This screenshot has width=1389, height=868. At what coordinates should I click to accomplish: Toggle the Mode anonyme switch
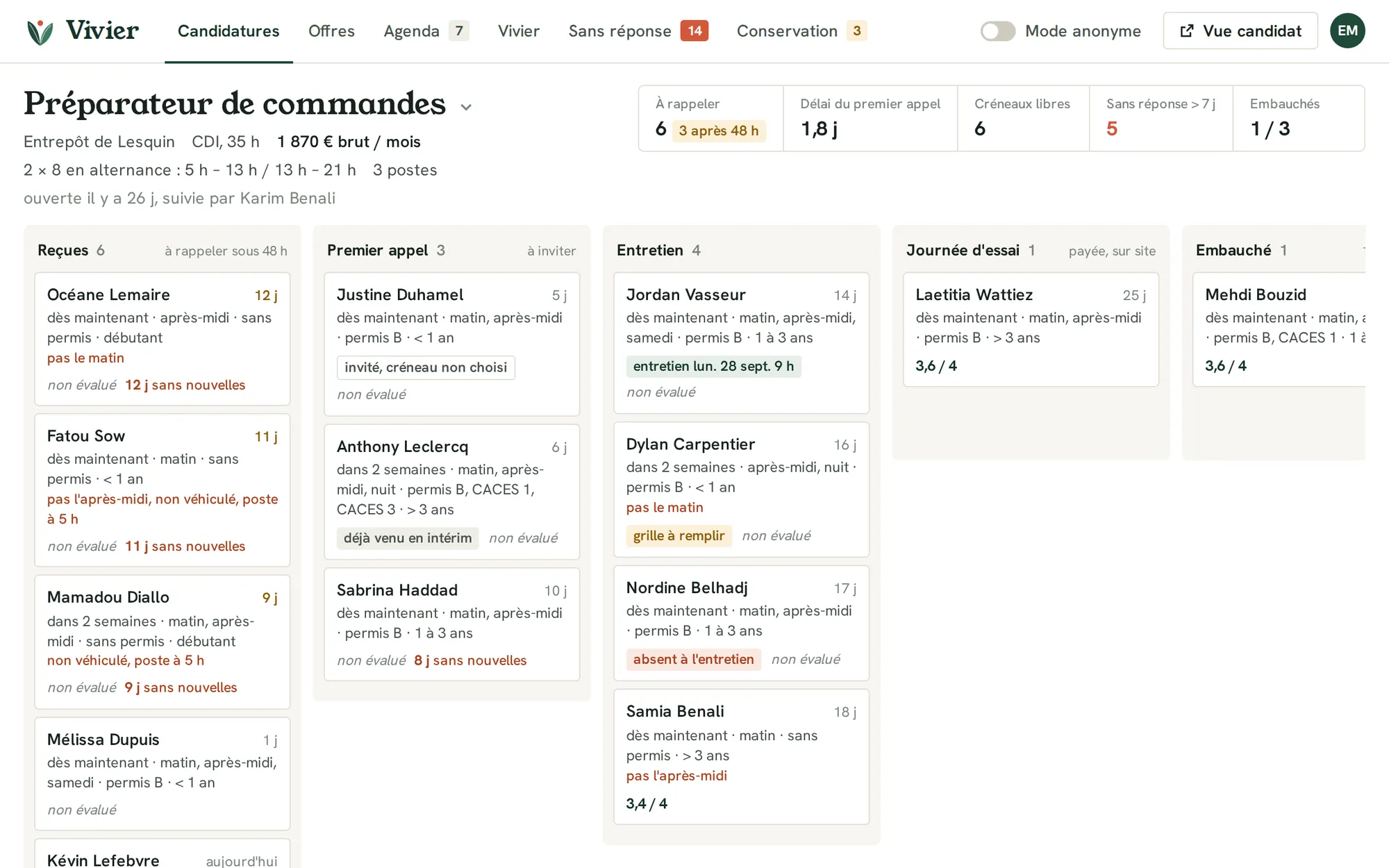(997, 31)
